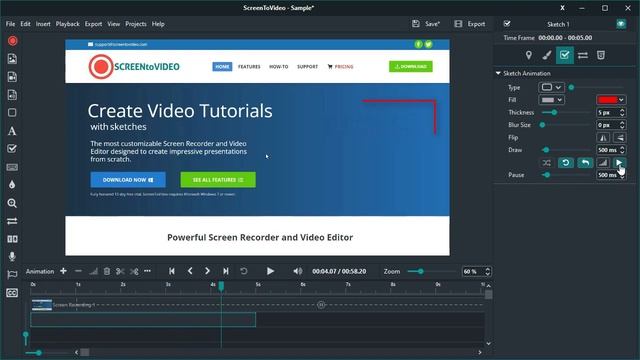Image resolution: width=640 pixels, height=360 pixels.
Task: Open the File menu
Action: (10, 24)
